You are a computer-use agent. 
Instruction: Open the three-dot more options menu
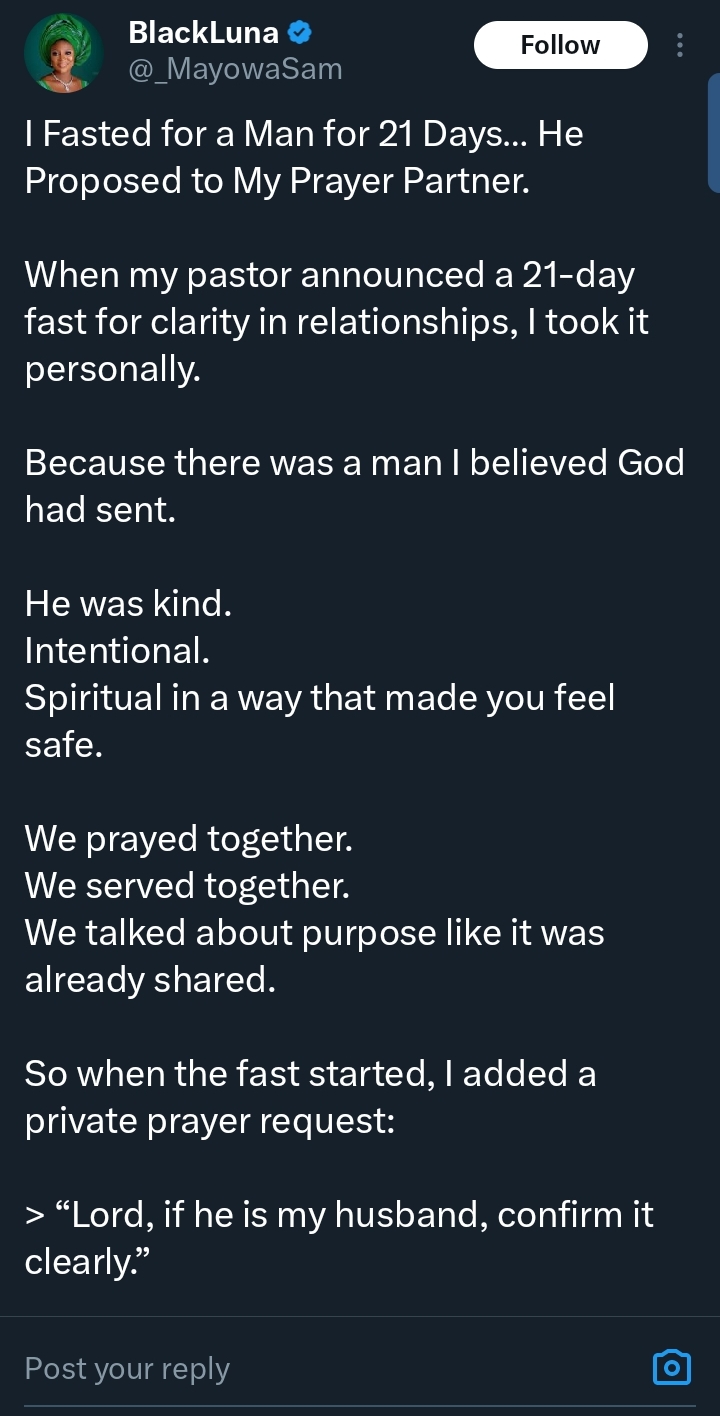tap(680, 45)
